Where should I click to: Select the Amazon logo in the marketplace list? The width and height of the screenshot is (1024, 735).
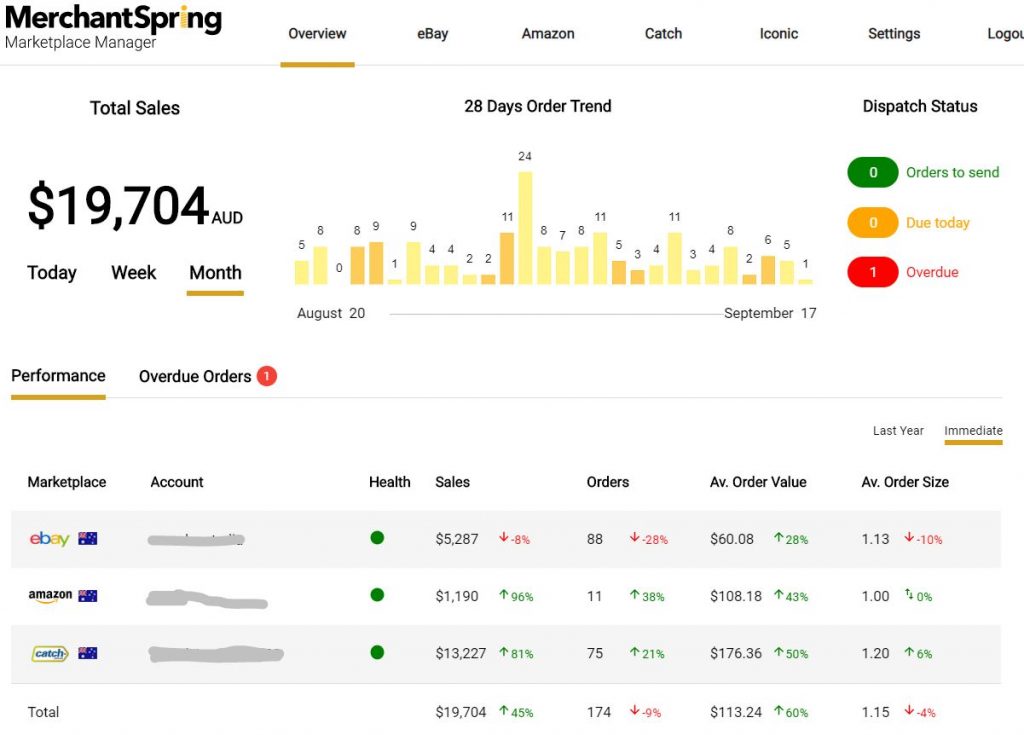pyautogui.click(x=47, y=596)
